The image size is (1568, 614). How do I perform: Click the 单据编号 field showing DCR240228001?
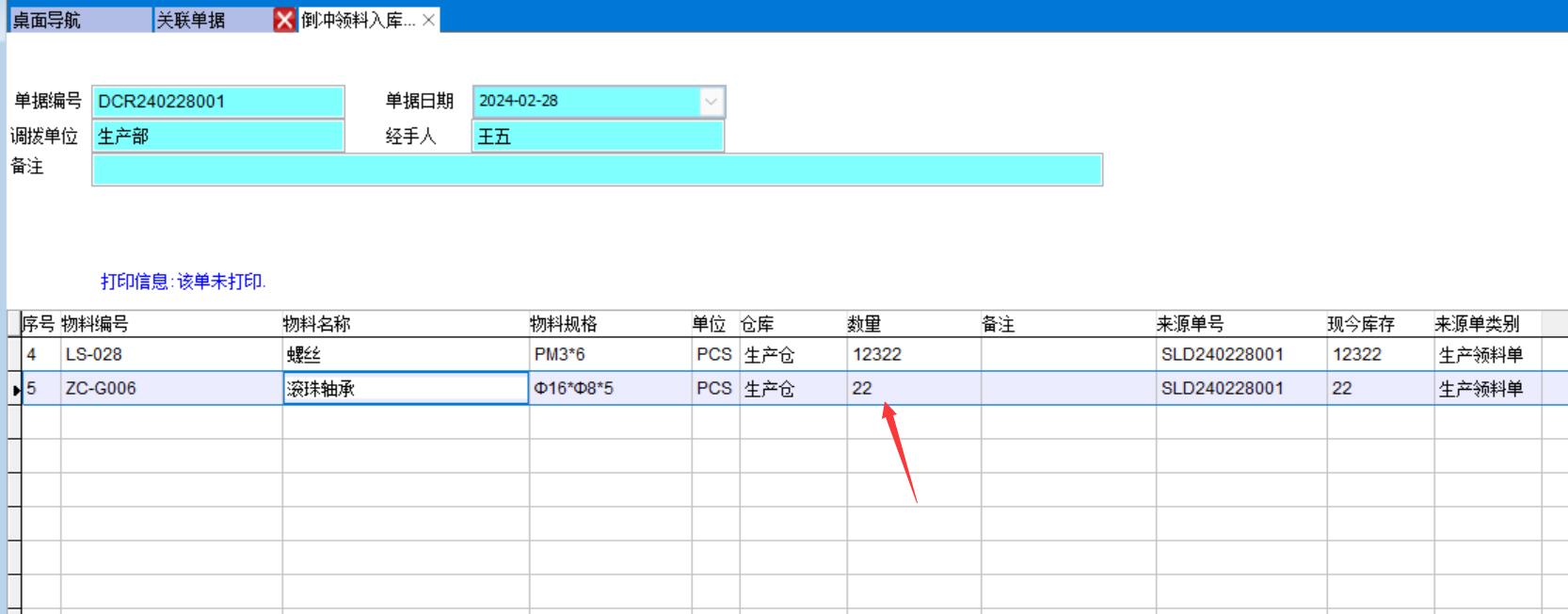tap(218, 102)
